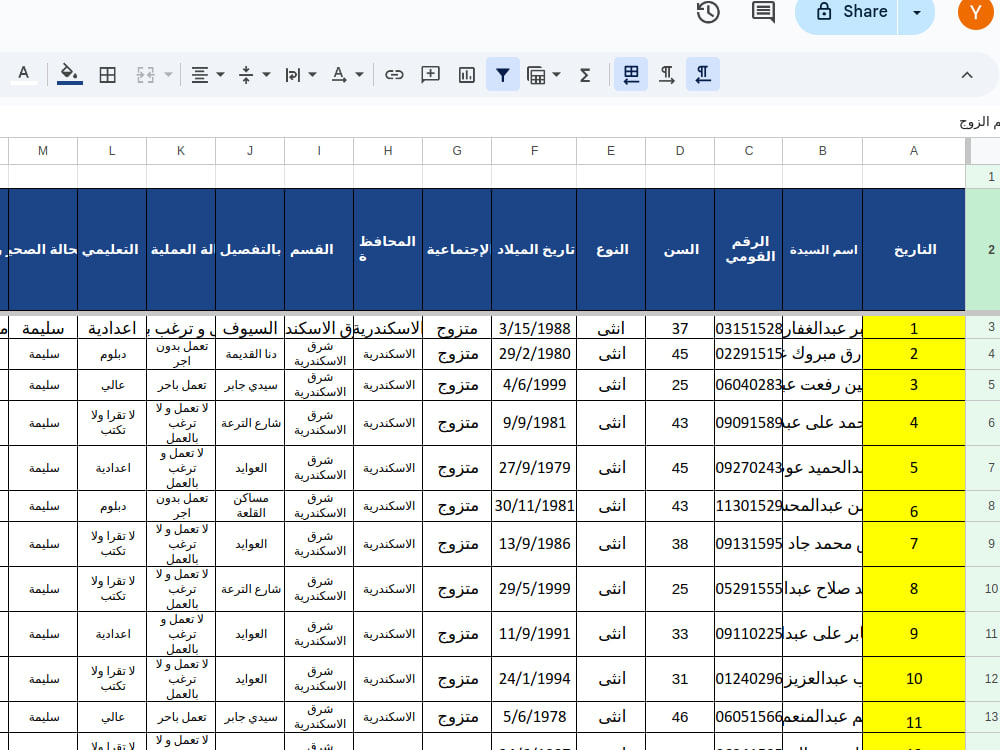Select yellow cell with number 10
The height and width of the screenshot is (750, 1000).
point(913,679)
